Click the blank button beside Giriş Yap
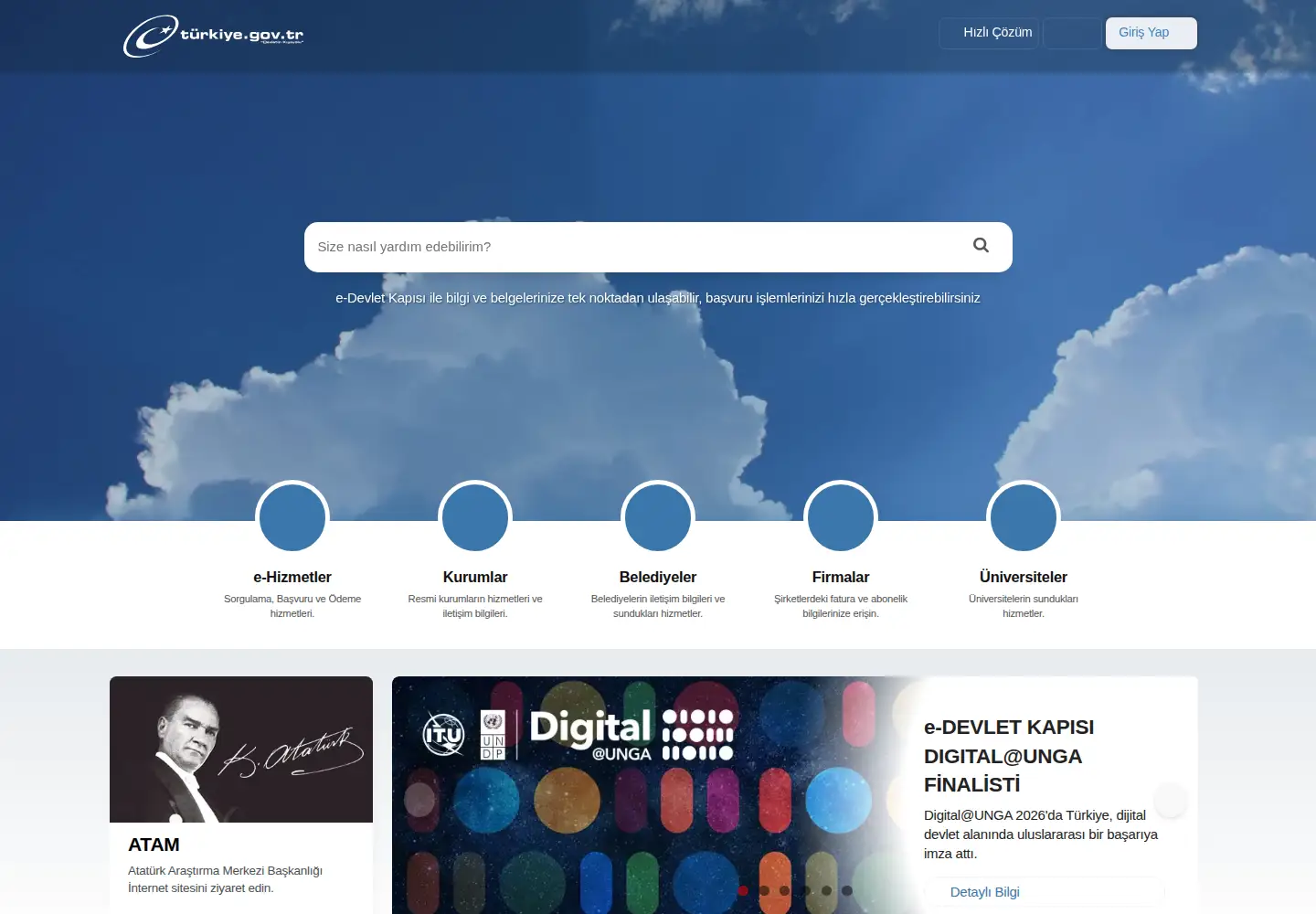1316x914 pixels. (1072, 33)
